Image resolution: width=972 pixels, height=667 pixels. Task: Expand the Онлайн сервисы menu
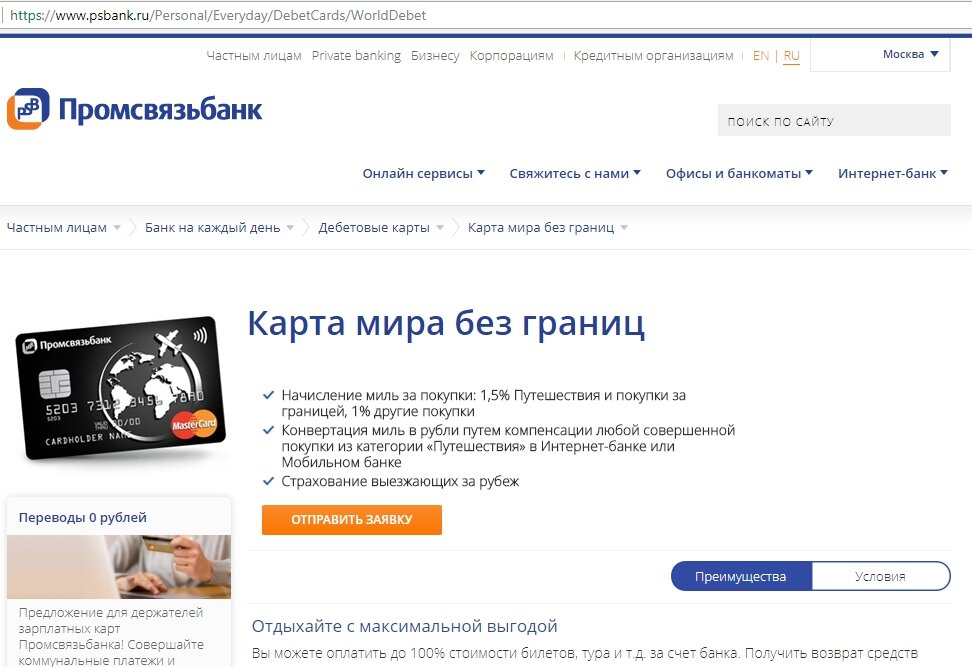tap(423, 174)
